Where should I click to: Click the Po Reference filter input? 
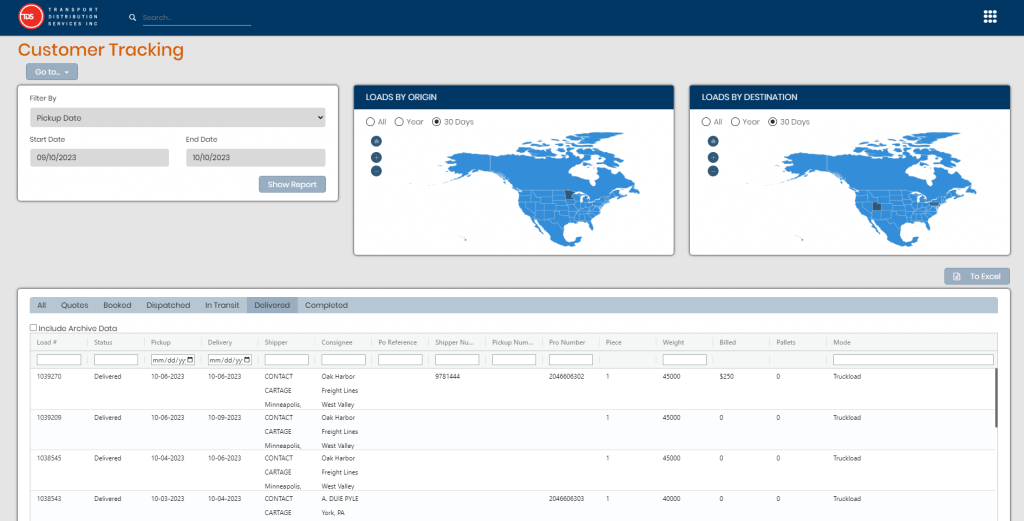(x=400, y=360)
